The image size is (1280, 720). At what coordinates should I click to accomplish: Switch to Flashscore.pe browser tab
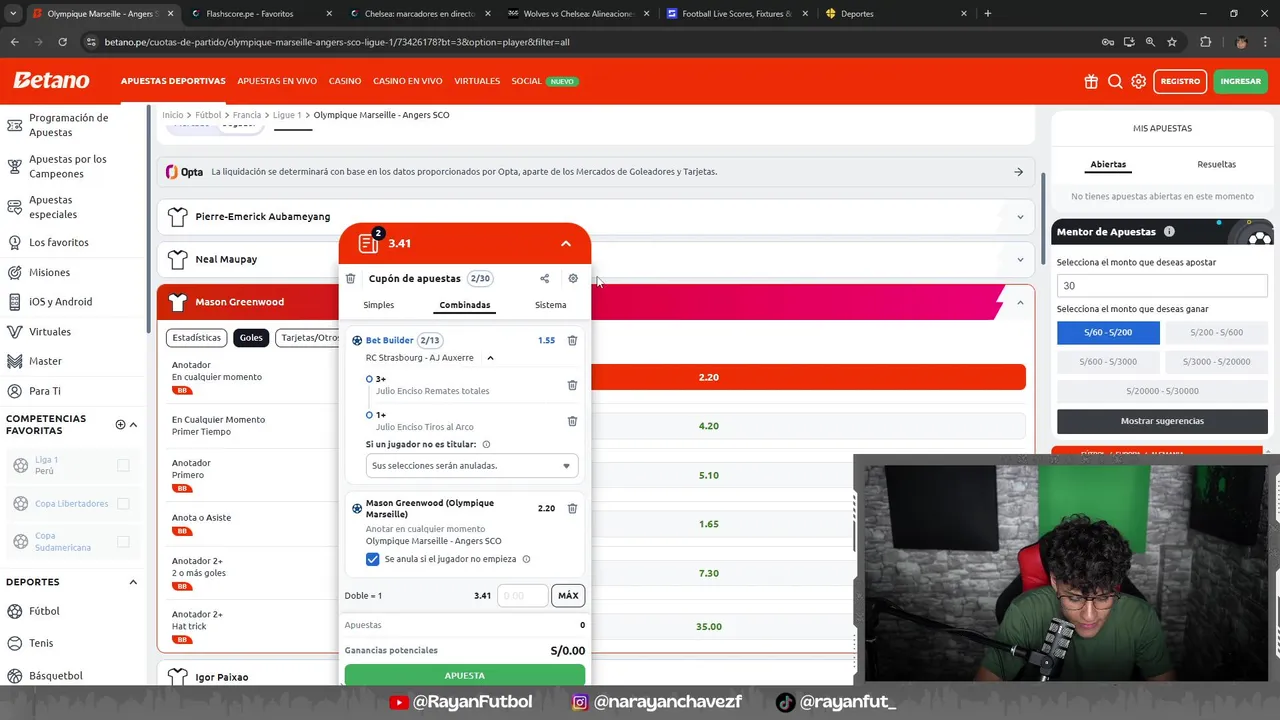pos(260,14)
